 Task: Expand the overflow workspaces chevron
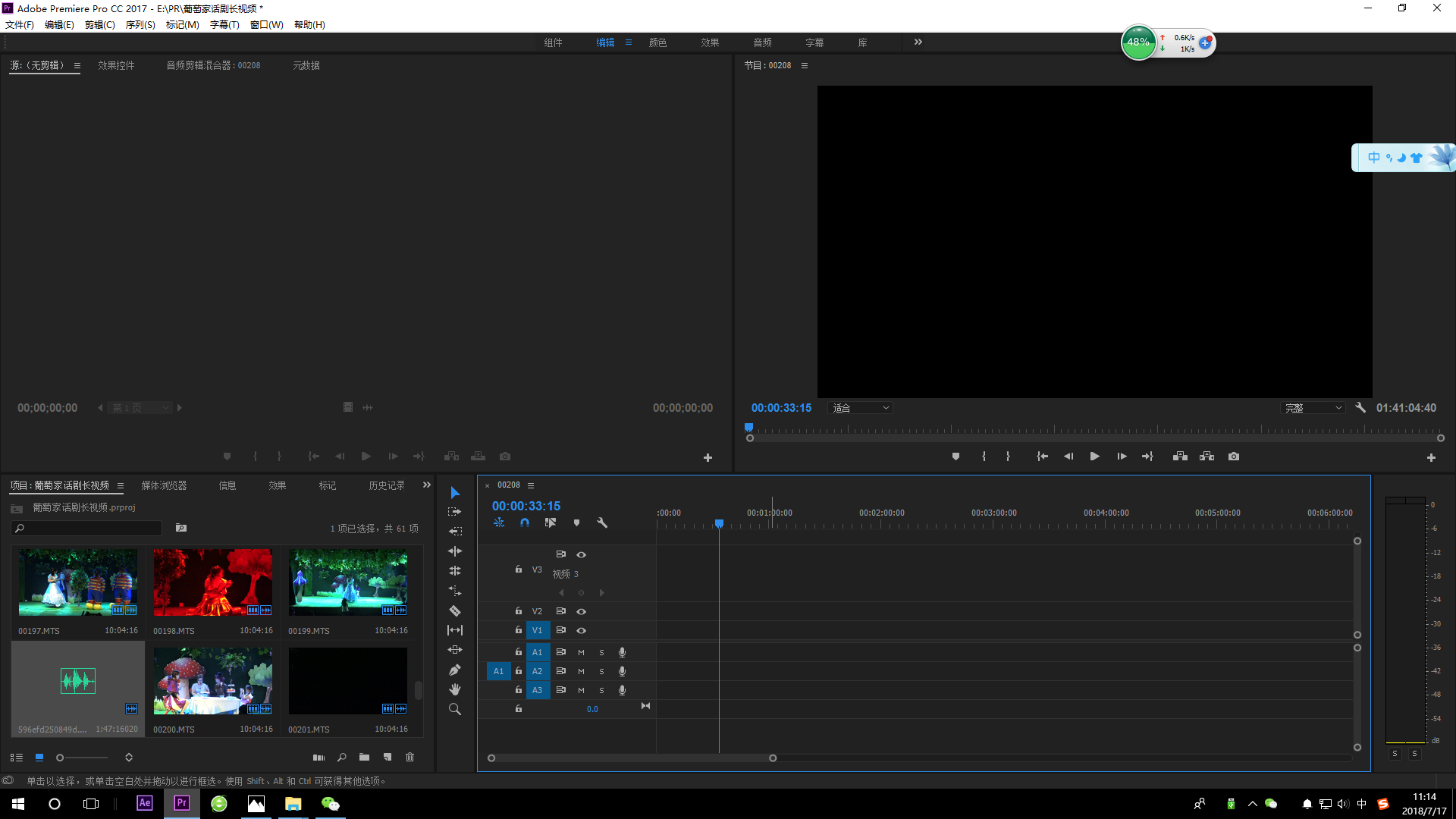pos(918,42)
